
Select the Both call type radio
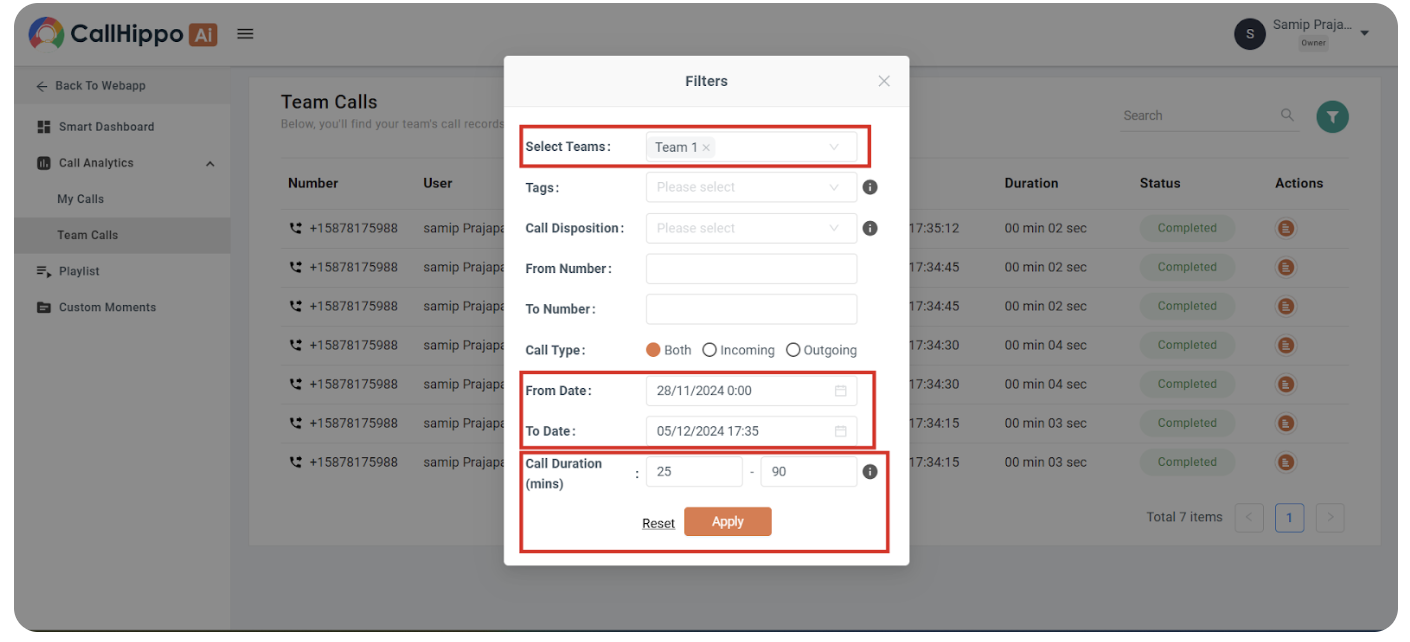(653, 350)
